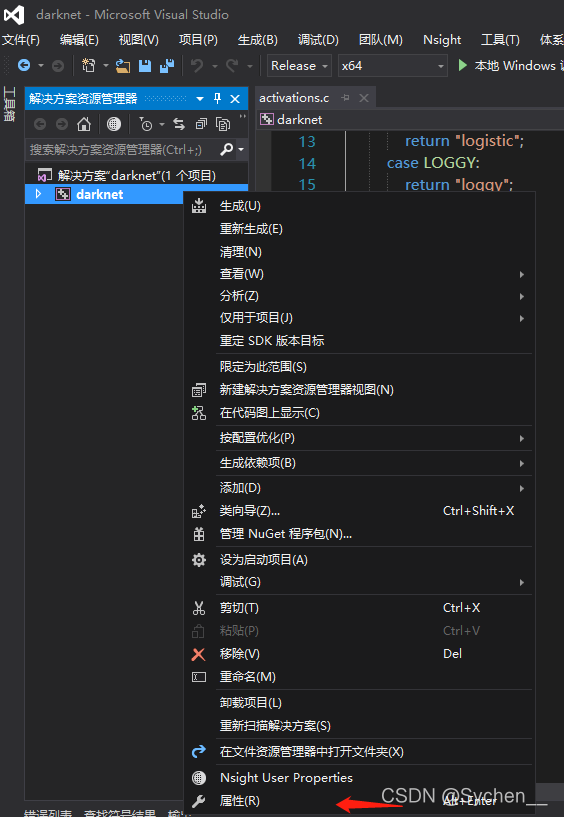Click the Nsight globe icon in Solution Explorer toolbar

(x=114, y=124)
